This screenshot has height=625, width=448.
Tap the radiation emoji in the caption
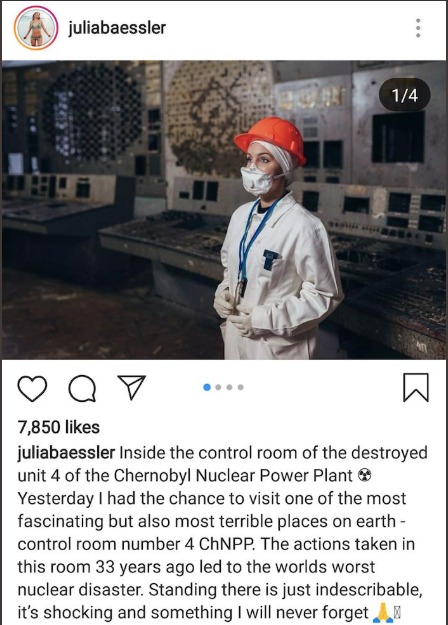pos(364,476)
